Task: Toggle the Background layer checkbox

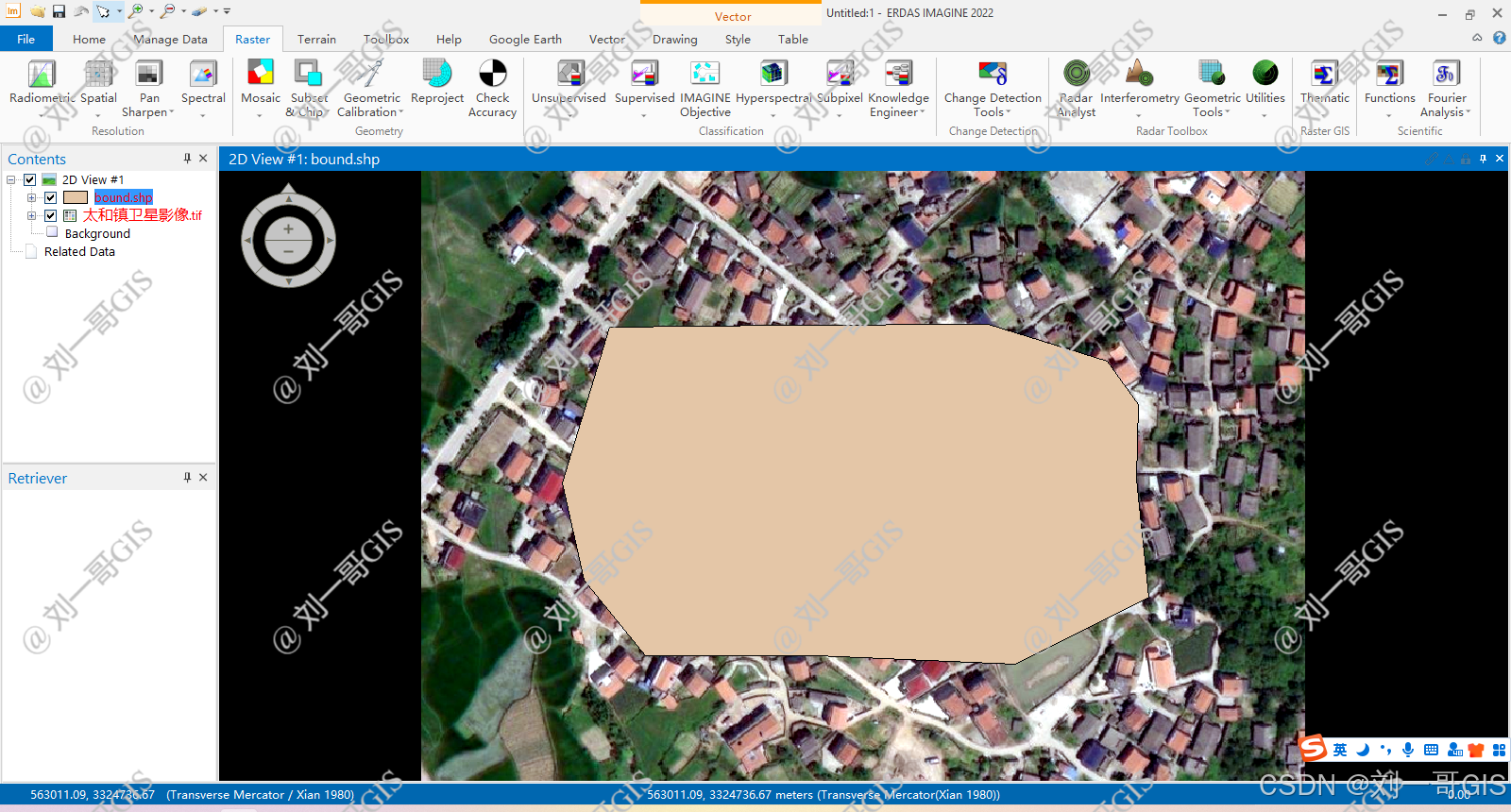Action: [52, 232]
